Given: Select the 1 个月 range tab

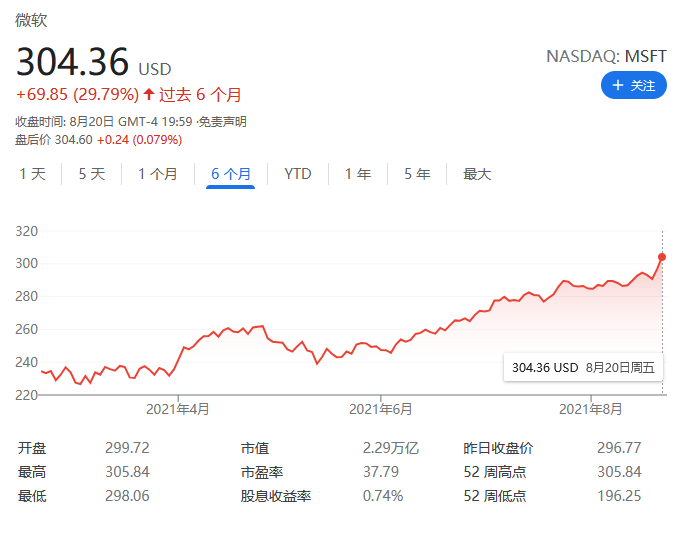Looking at the screenshot, I should pyautogui.click(x=158, y=174).
